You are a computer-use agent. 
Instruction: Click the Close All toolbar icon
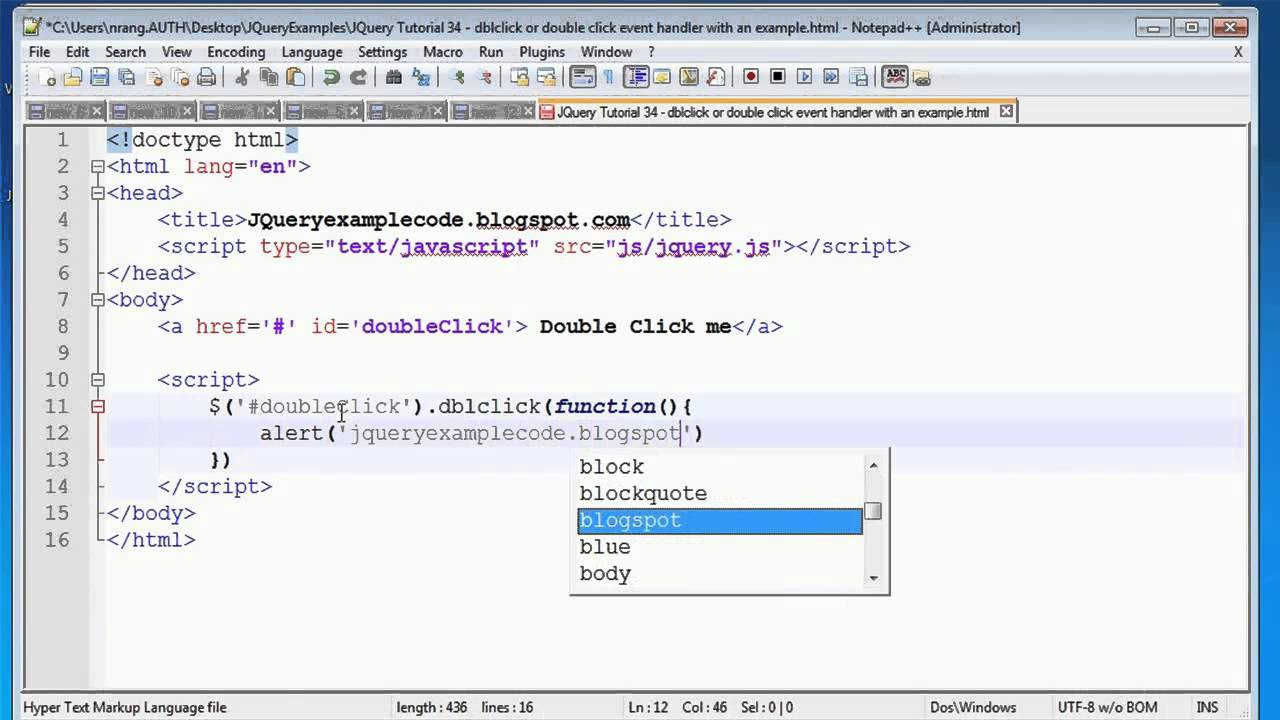coord(180,77)
